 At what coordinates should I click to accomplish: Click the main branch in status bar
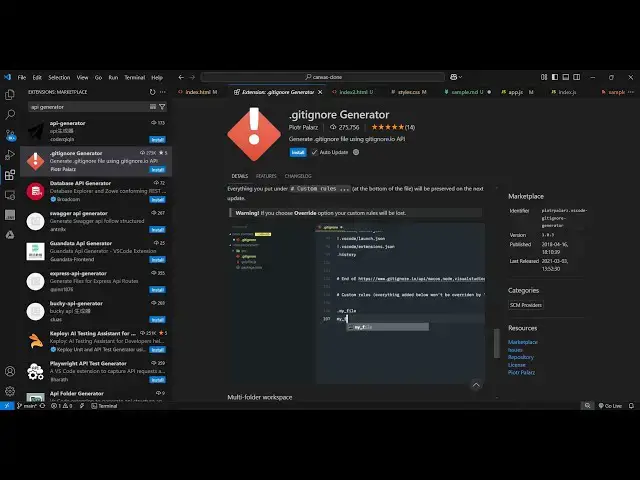tap(27, 406)
